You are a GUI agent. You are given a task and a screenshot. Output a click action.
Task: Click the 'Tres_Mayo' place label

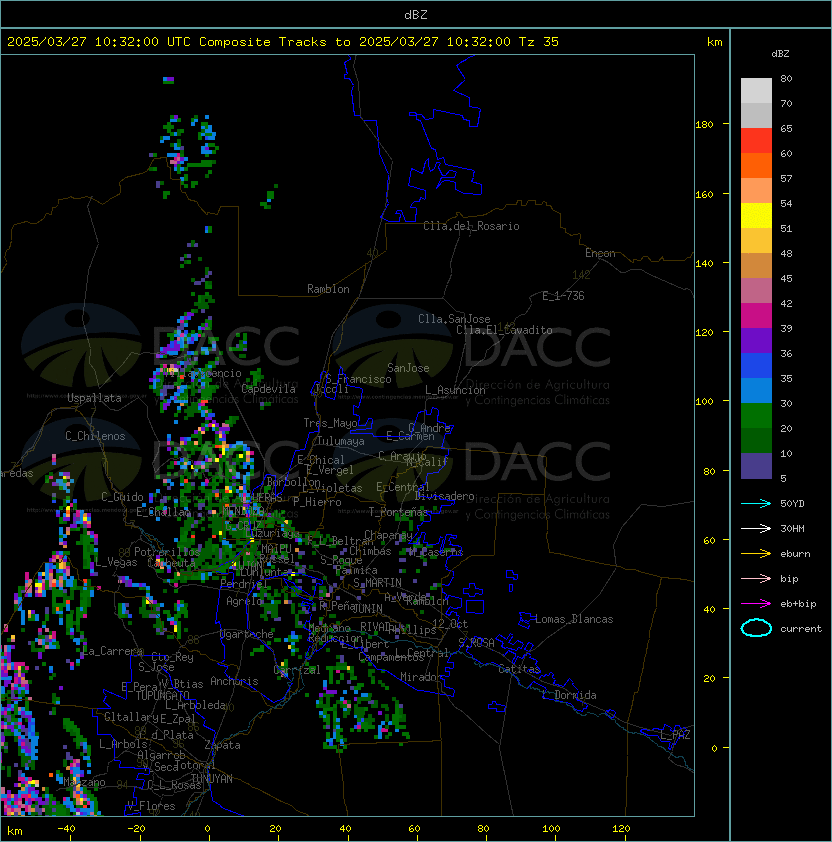coord(330,423)
